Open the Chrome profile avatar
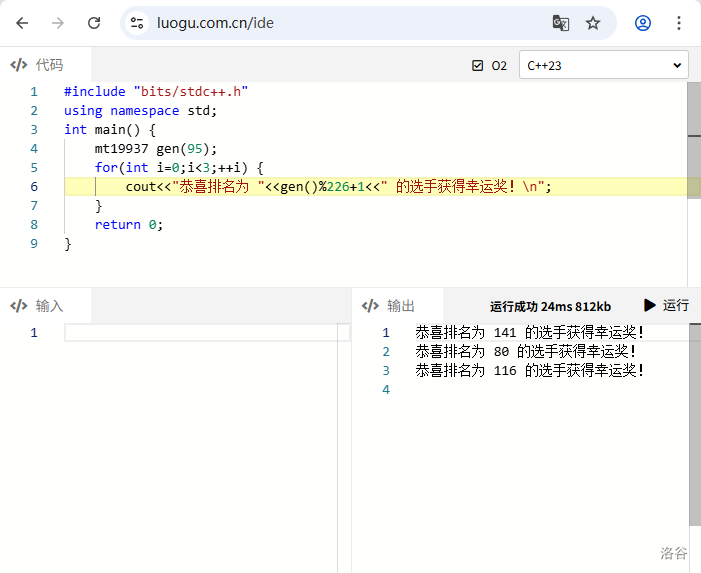This screenshot has width=701, height=573. pyautogui.click(x=643, y=23)
